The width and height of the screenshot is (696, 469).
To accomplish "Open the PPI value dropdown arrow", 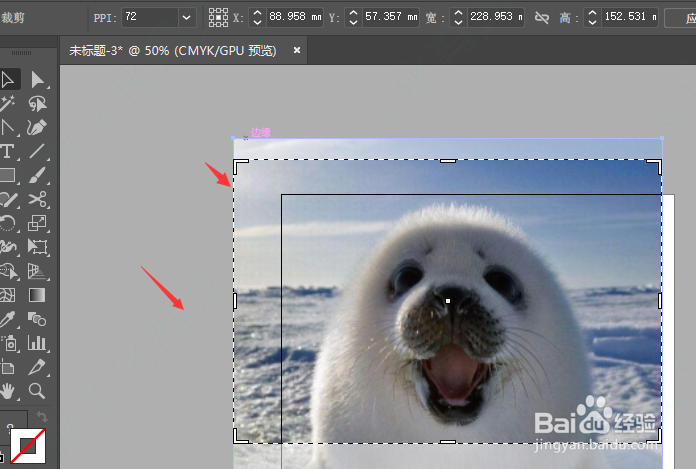I will pos(187,18).
